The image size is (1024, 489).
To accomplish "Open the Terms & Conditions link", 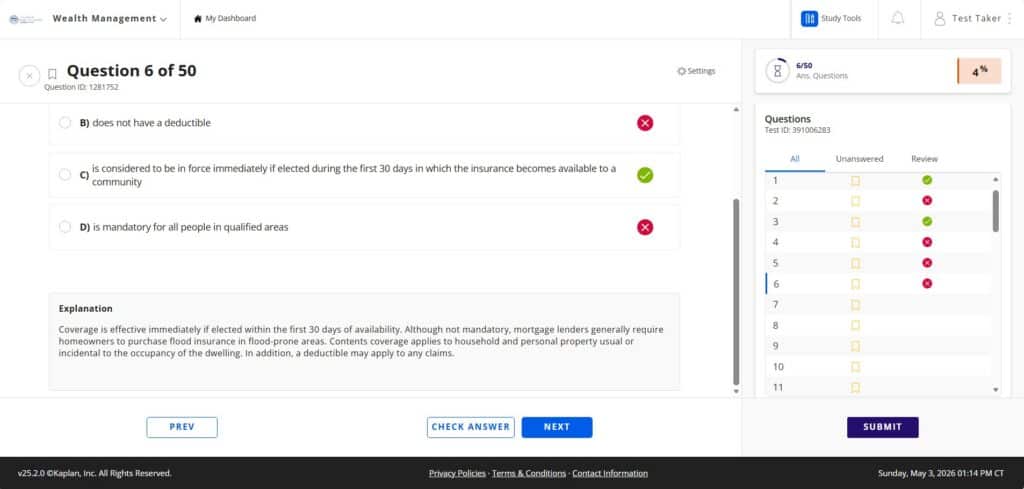I will click(529, 473).
